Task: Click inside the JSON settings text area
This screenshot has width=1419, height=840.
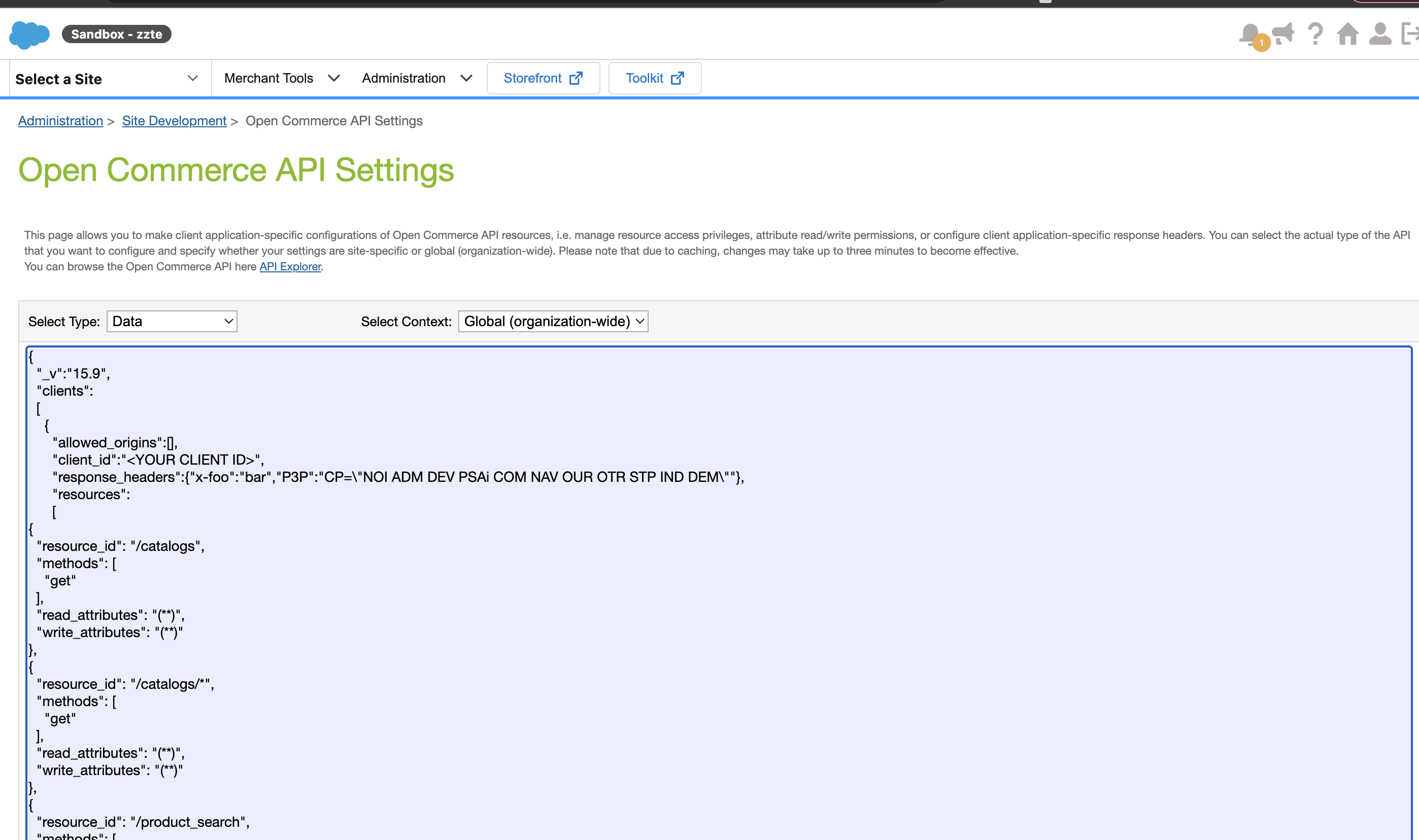Action: click(719, 592)
